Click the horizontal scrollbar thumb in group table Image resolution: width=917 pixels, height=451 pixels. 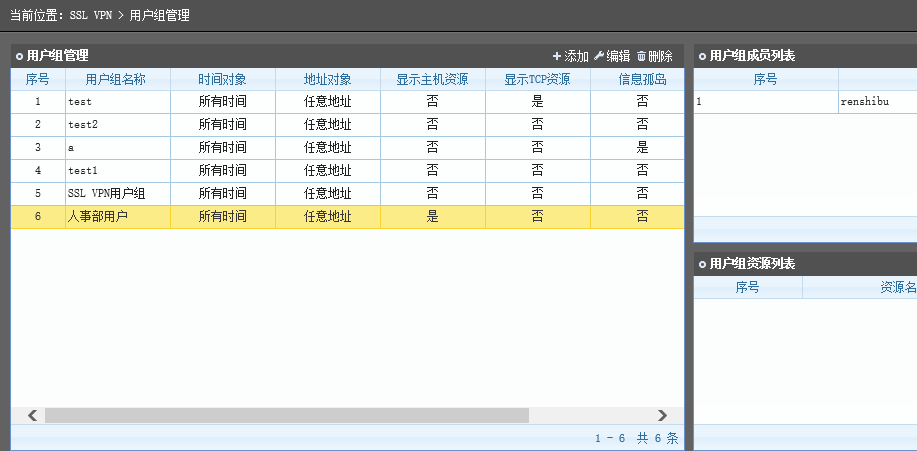pyautogui.click(x=286, y=415)
